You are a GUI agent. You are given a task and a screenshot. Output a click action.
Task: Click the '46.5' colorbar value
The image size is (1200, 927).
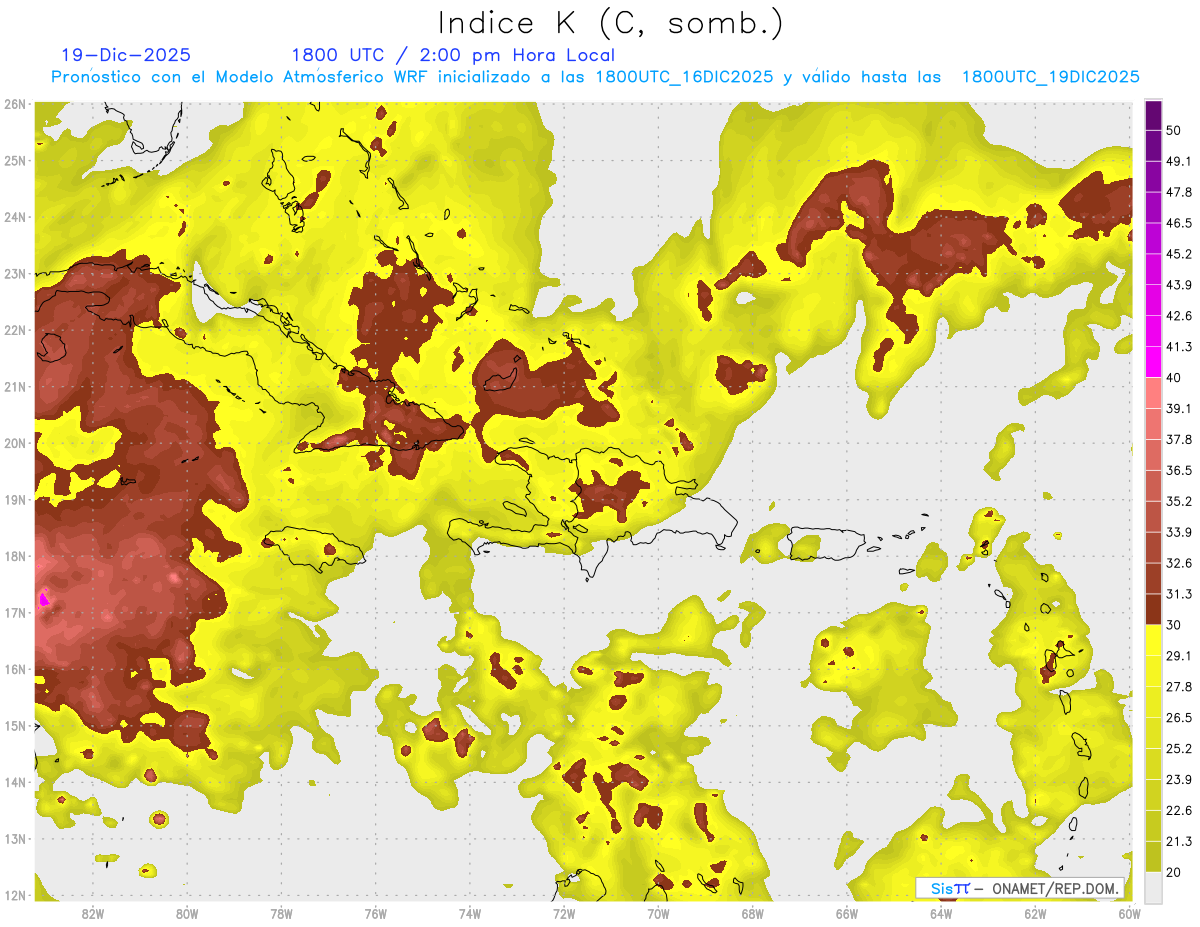pos(1179,223)
